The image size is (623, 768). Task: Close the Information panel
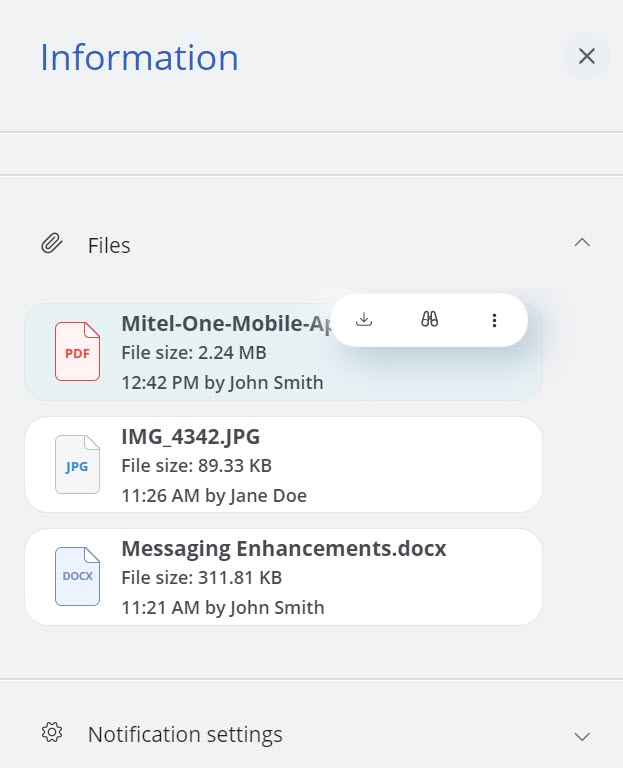coord(587,56)
